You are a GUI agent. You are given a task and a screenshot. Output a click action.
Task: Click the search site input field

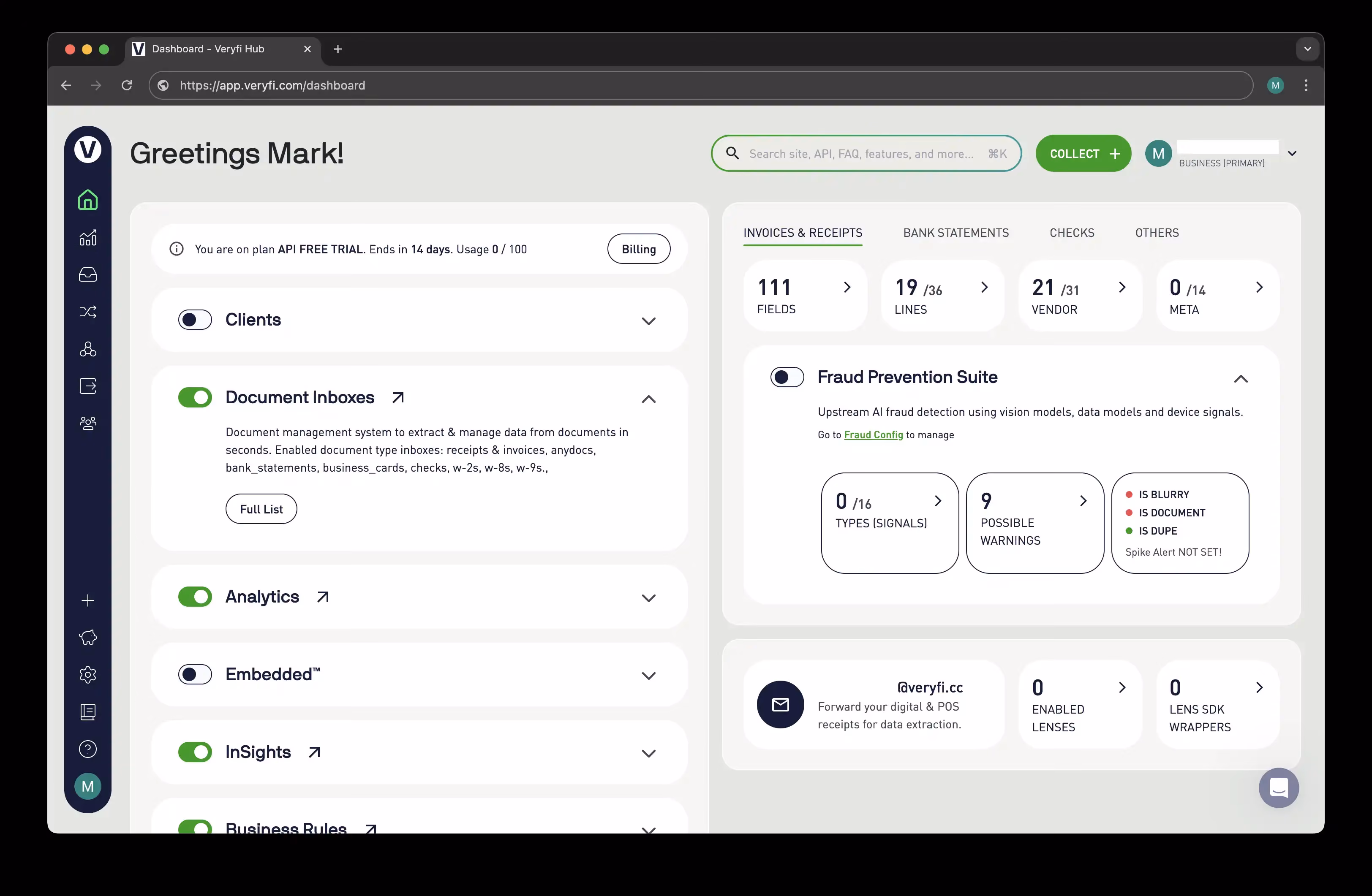click(866, 153)
